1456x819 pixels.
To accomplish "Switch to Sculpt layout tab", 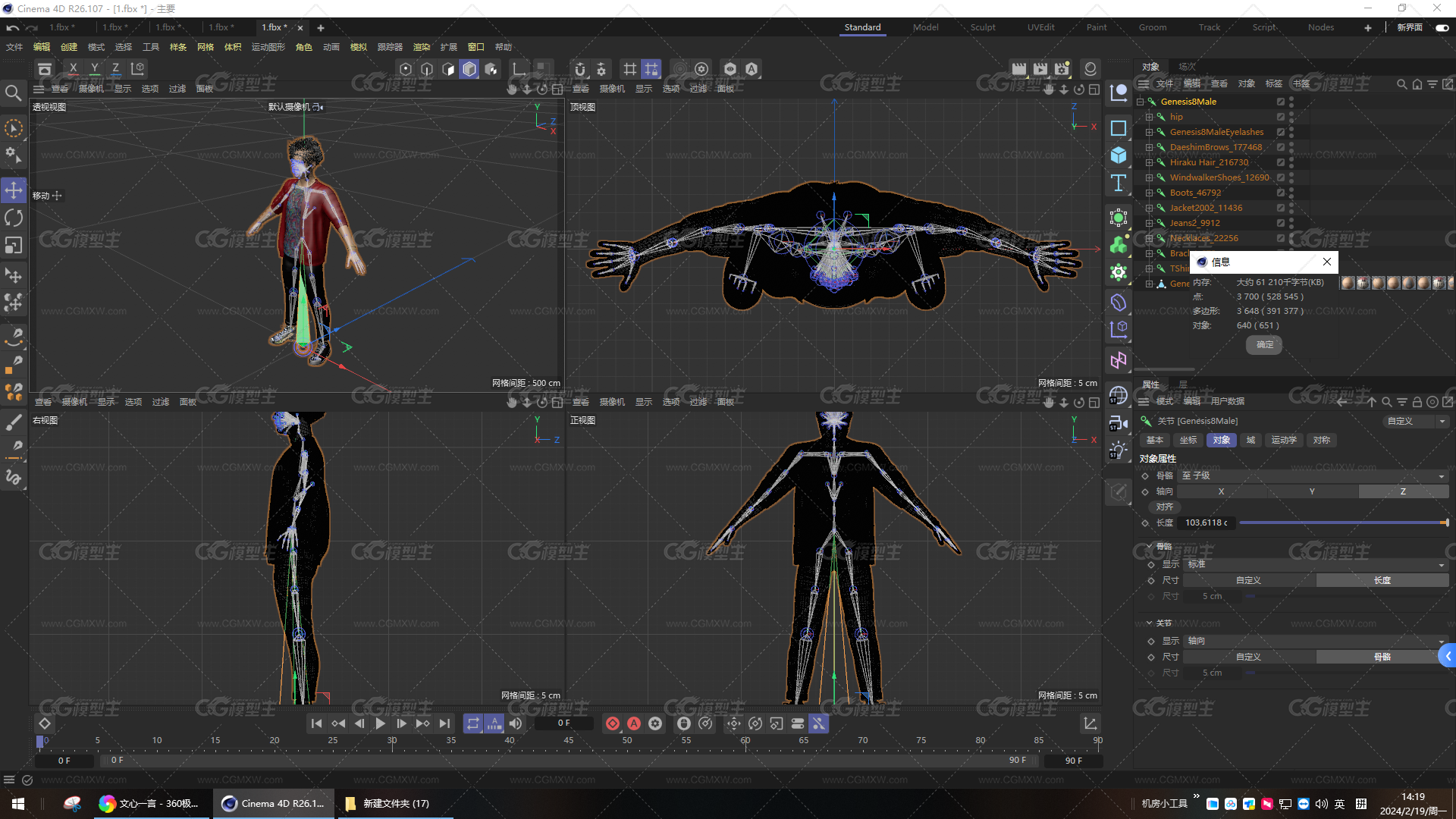I will click(983, 27).
